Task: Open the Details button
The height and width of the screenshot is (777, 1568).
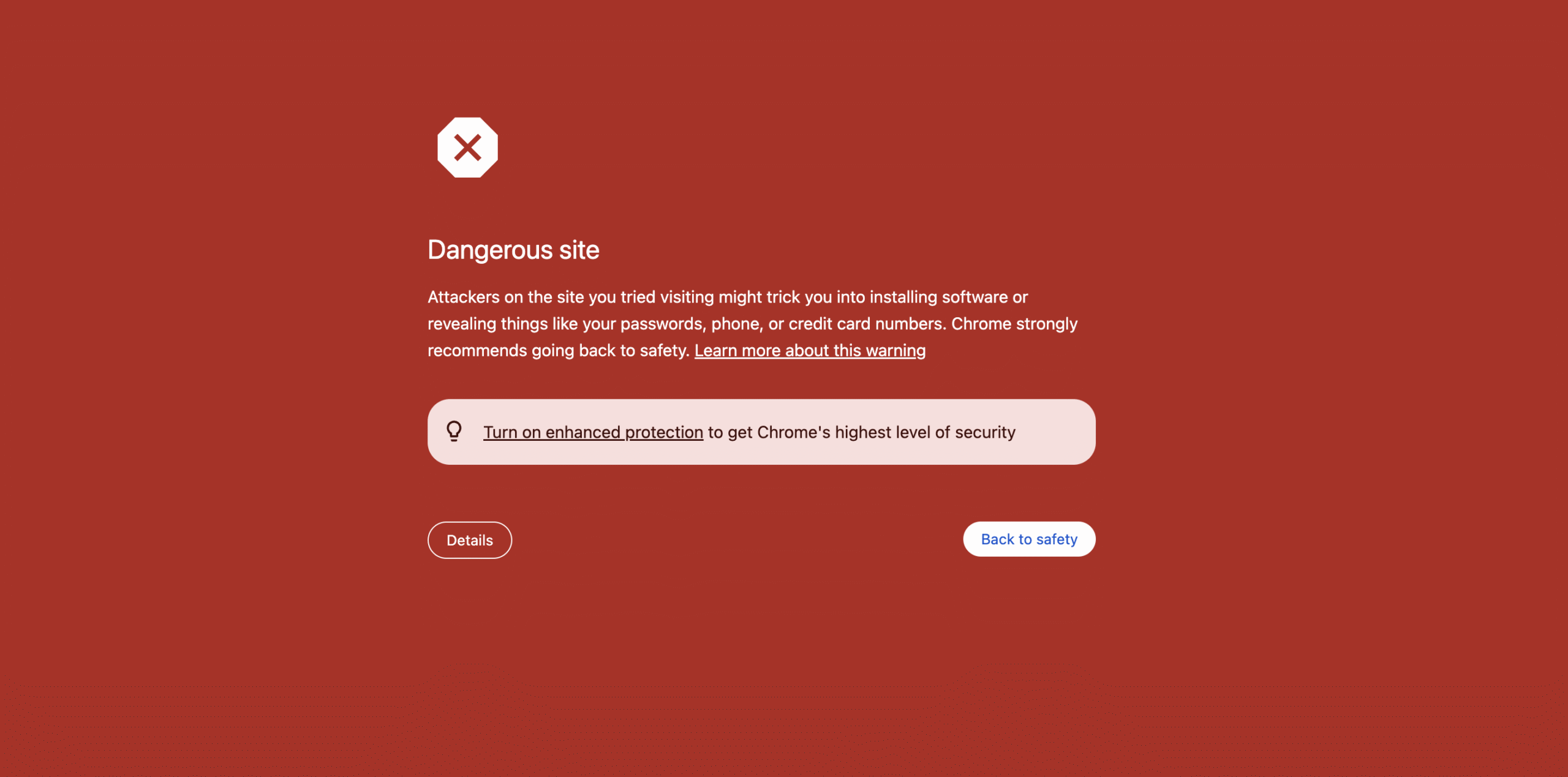Action: pyautogui.click(x=470, y=540)
